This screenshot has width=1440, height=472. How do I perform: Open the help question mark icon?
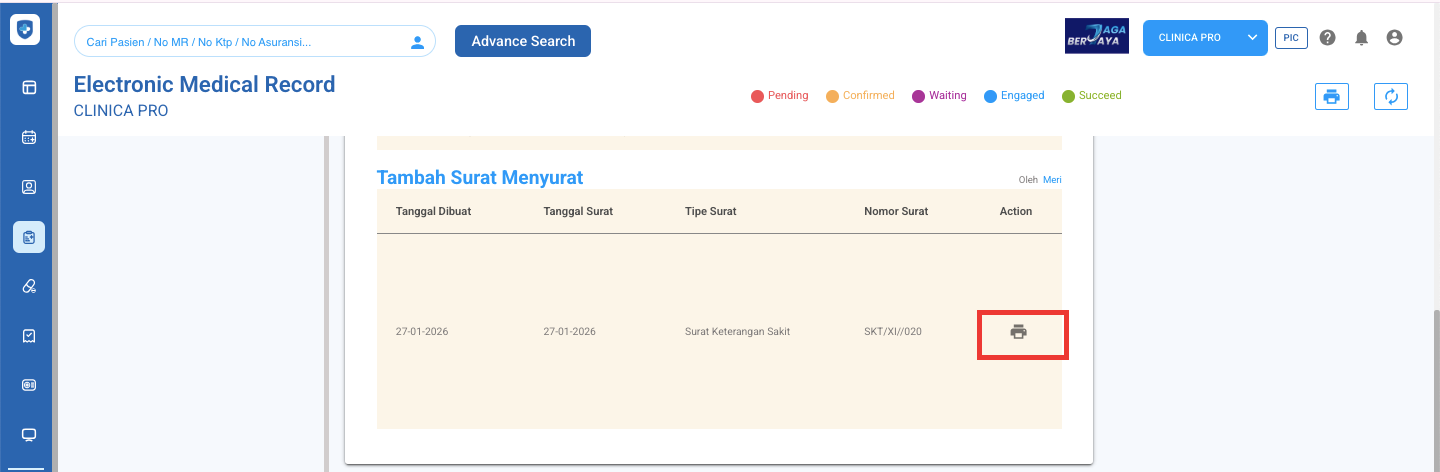click(1327, 38)
